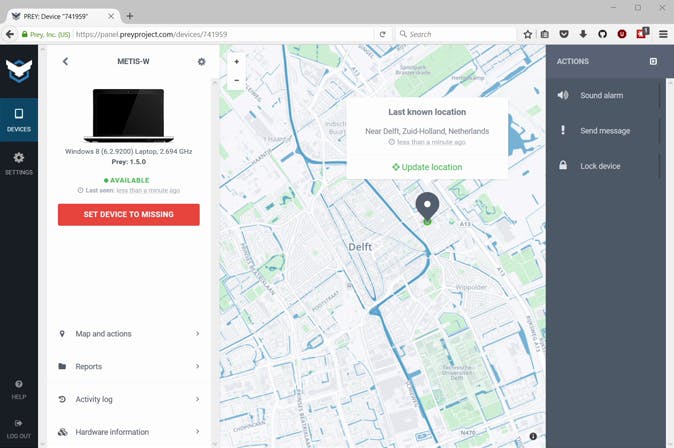Open the browser downloads arrow
The width and height of the screenshot is (674, 448).
coord(583,34)
